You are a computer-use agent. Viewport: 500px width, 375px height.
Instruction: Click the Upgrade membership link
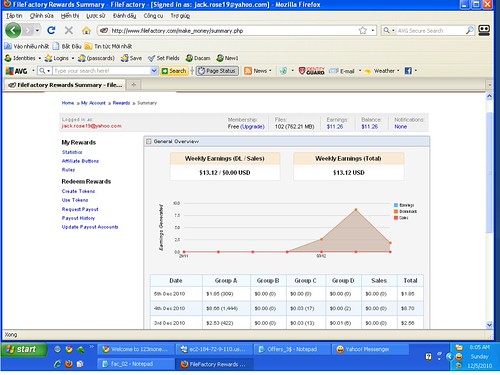252,127
